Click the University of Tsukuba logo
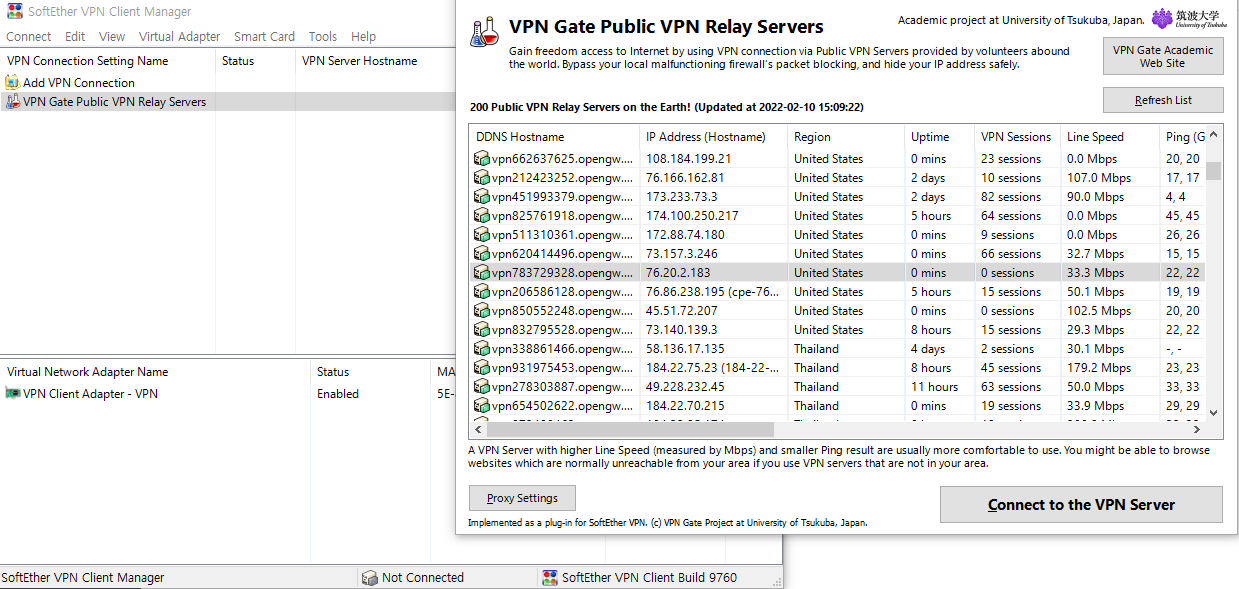1239x589 pixels. (x=1188, y=20)
